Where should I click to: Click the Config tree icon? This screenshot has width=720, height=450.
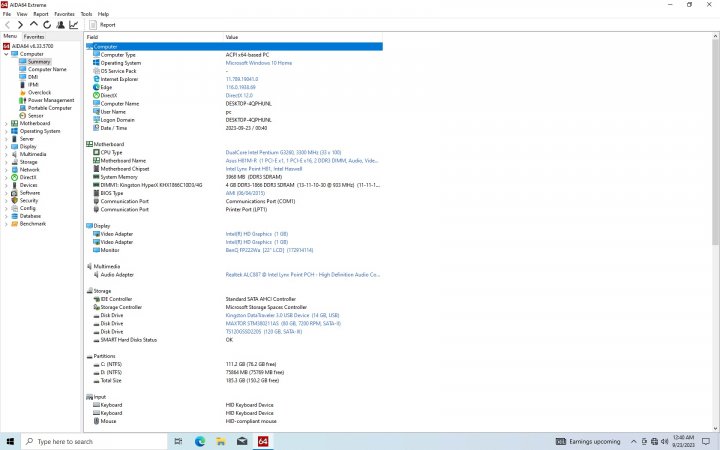pyautogui.click(x=14, y=208)
